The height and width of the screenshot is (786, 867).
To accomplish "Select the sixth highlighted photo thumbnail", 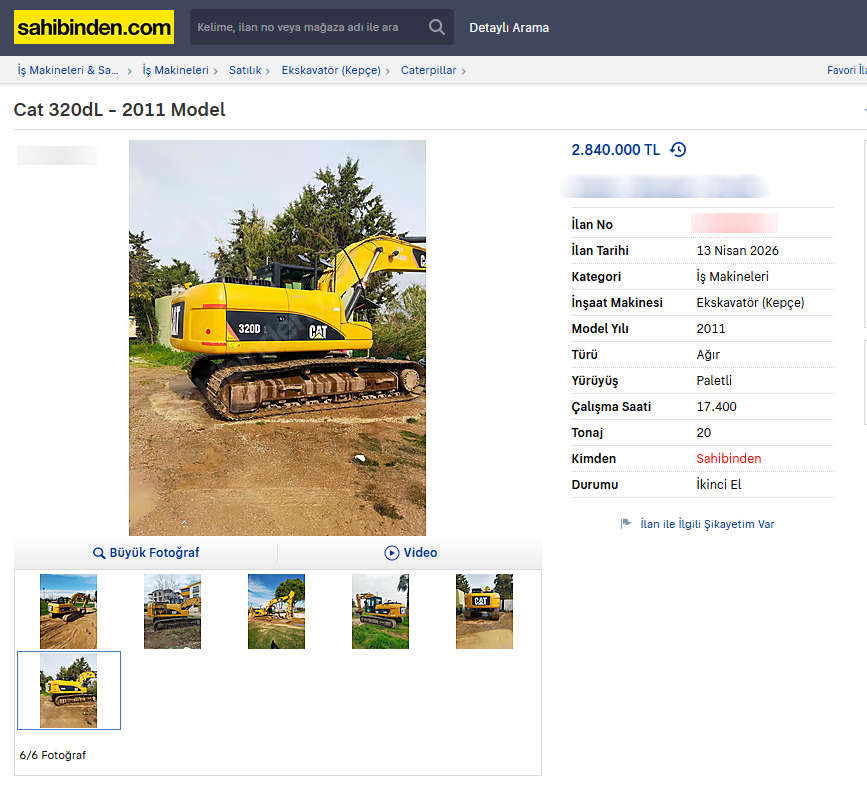I will point(69,690).
